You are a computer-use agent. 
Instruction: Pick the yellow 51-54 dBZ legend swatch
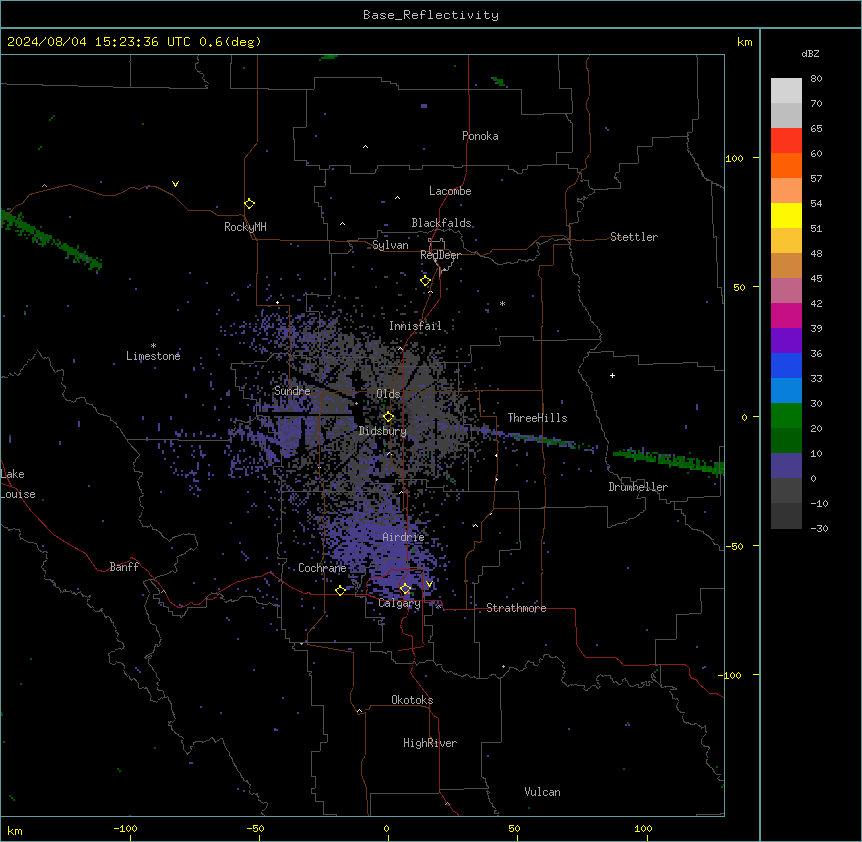point(786,215)
